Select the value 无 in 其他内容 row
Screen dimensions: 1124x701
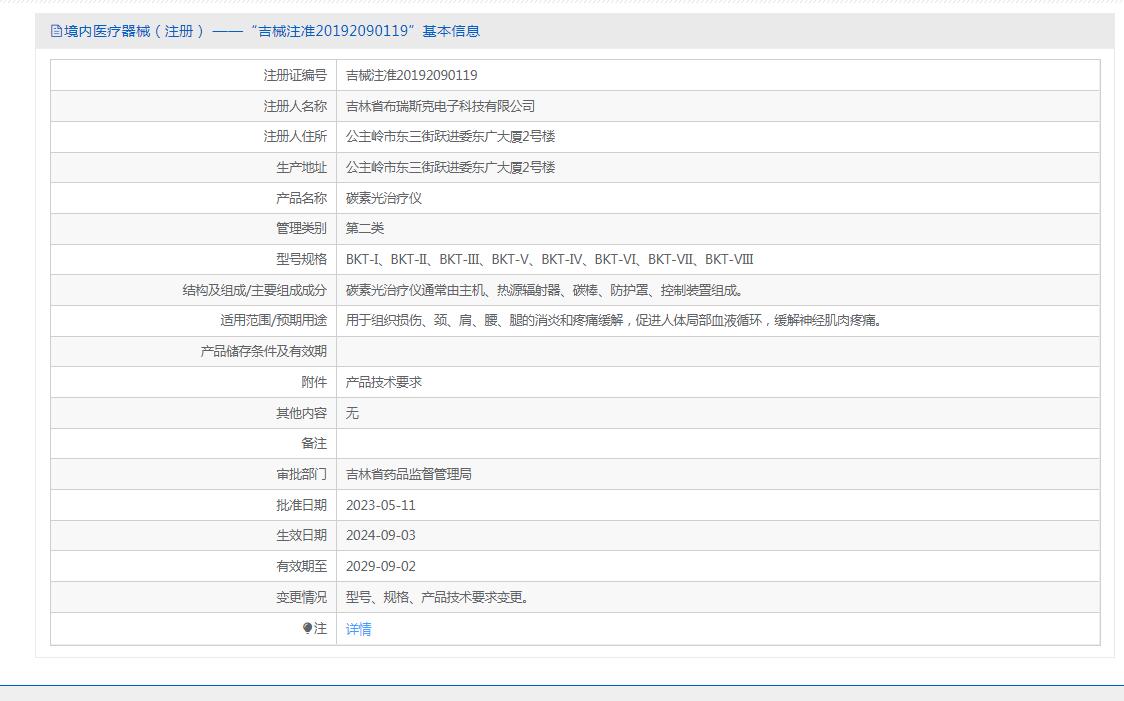(352, 413)
